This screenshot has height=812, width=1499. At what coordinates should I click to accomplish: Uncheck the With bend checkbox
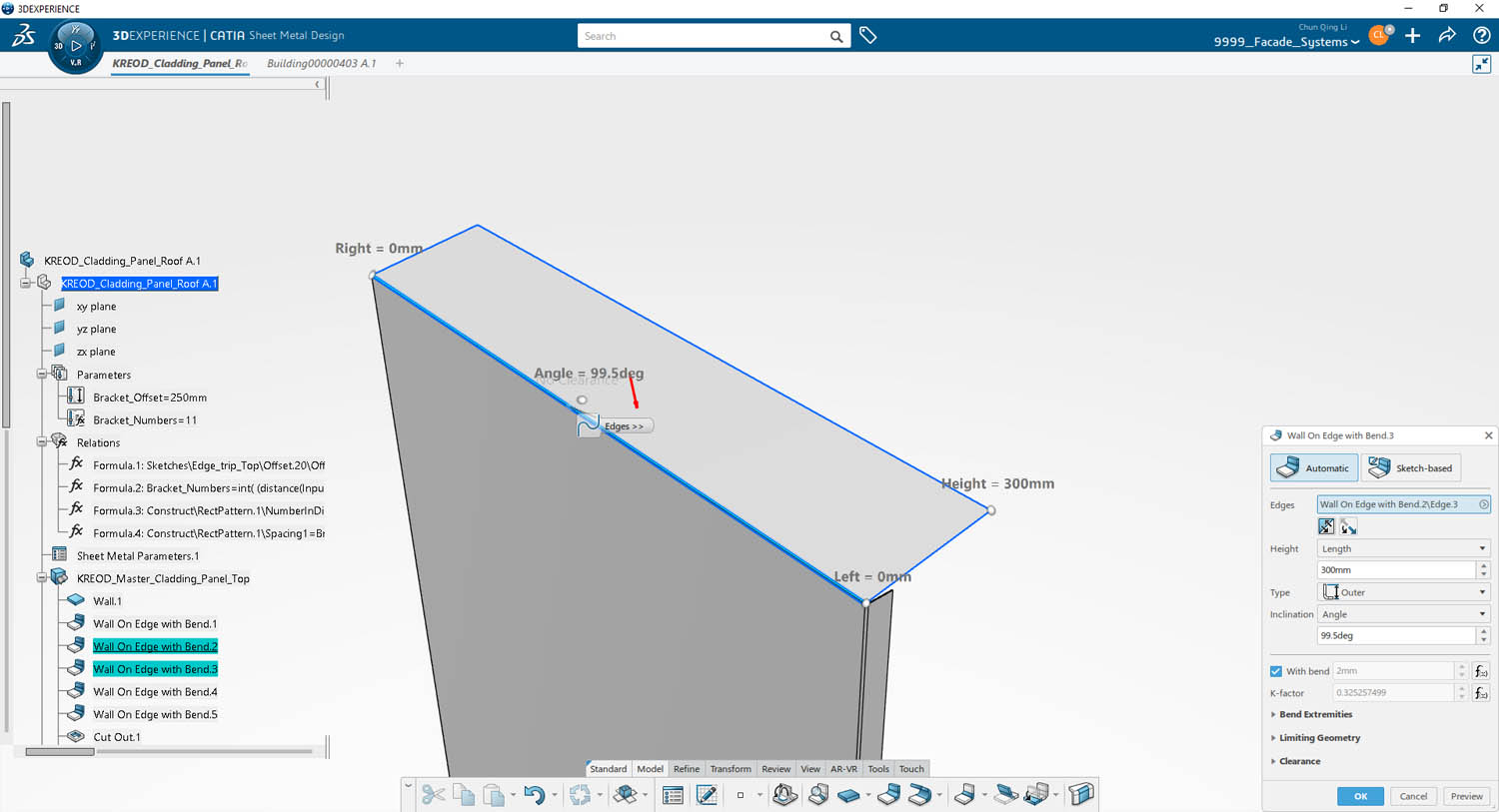1276,671
